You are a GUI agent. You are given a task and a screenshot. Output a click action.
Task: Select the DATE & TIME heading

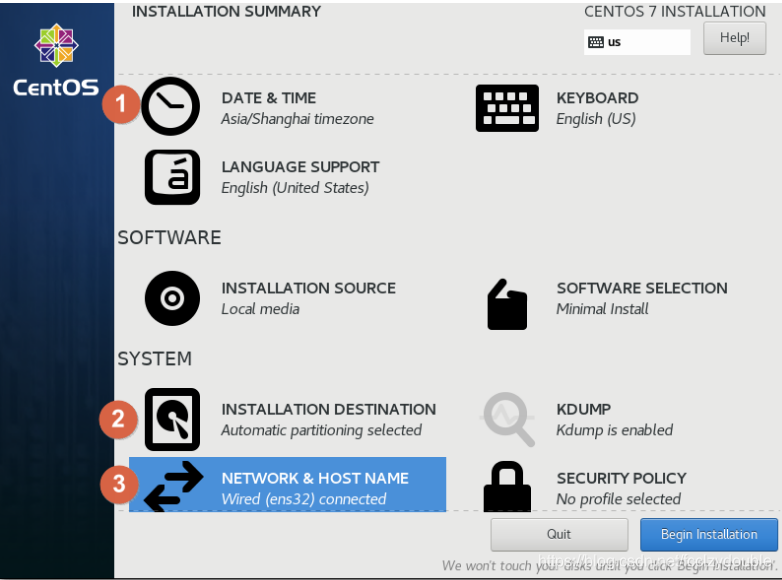(x=269, y=98)
